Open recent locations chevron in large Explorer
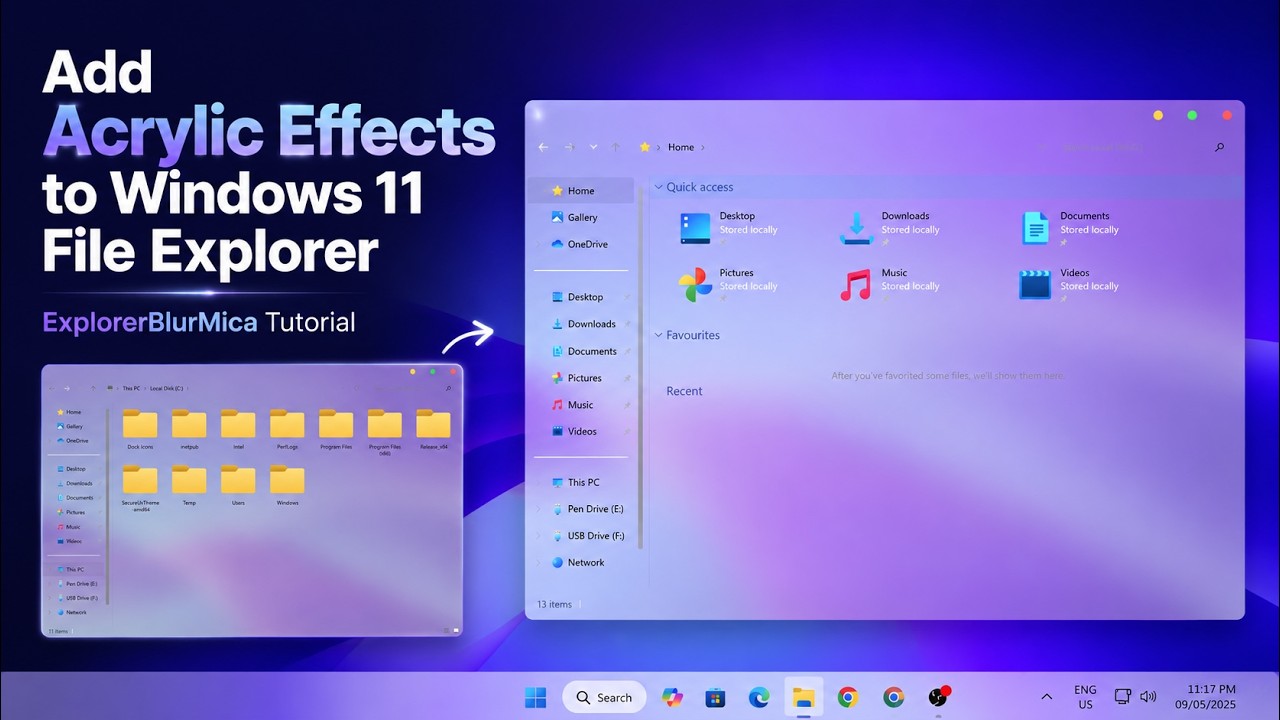 point(593,147)
